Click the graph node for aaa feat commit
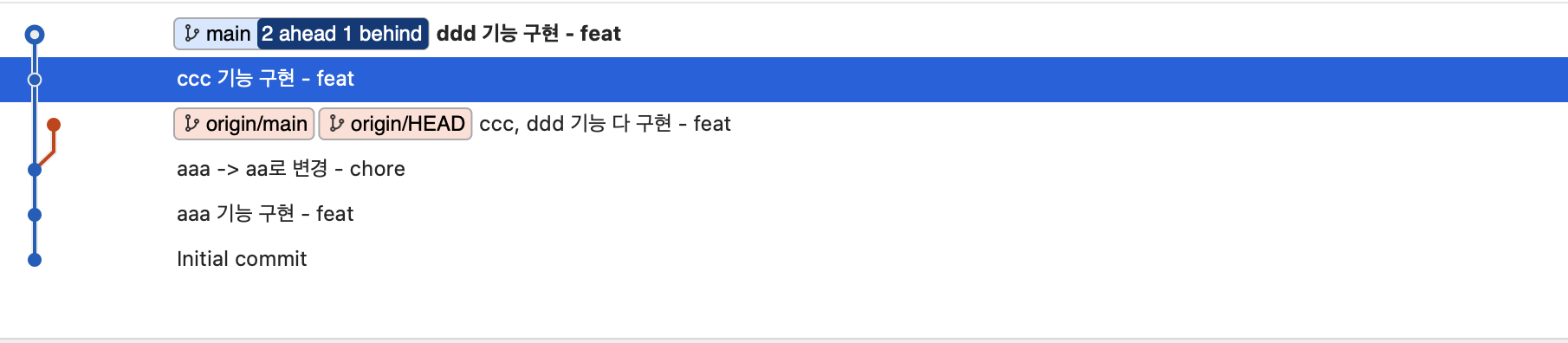Viewport: 1568px width, 343px height. click(35, 215)
